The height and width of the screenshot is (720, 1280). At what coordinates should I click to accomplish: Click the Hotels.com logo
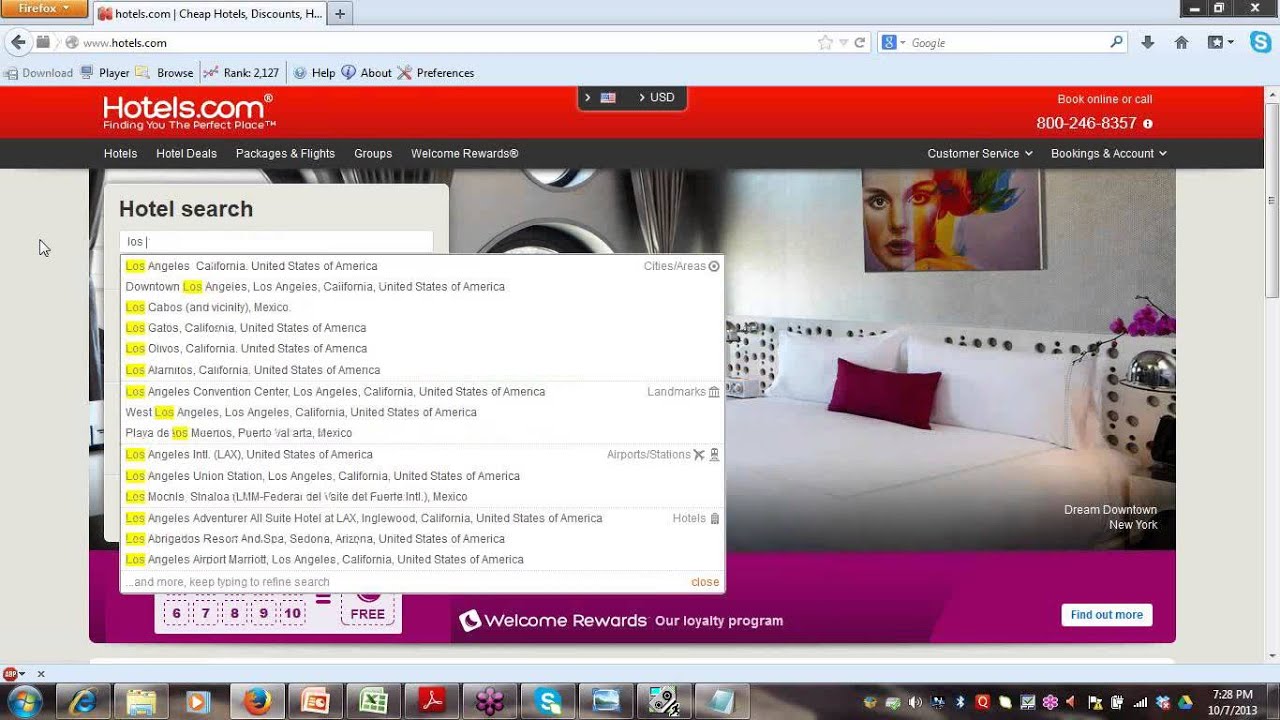(188, 112)
